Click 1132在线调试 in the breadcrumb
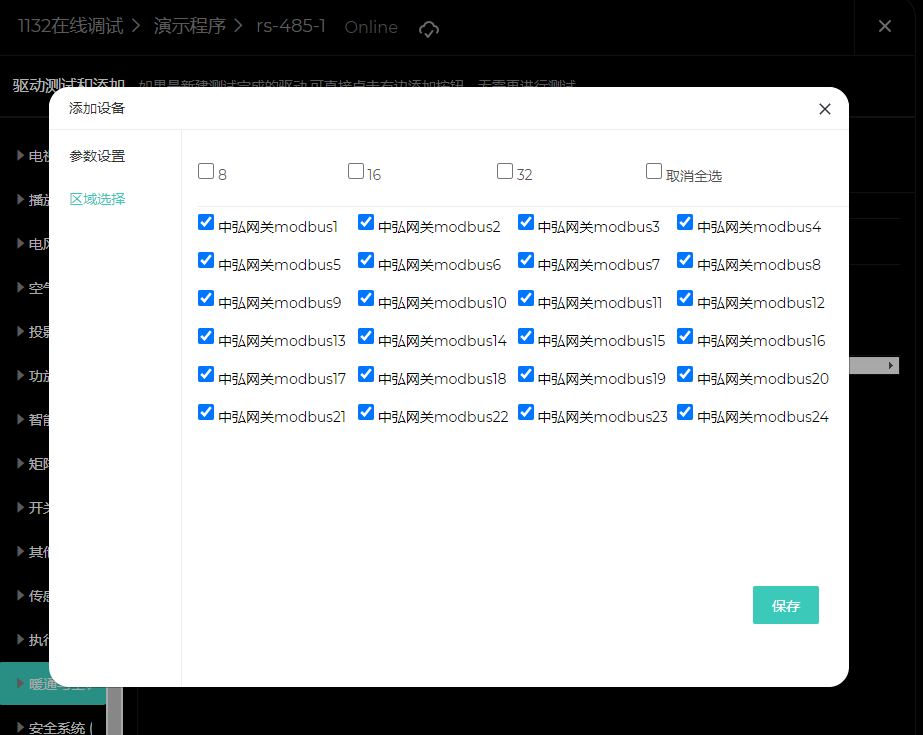 (x=71, y=26)
